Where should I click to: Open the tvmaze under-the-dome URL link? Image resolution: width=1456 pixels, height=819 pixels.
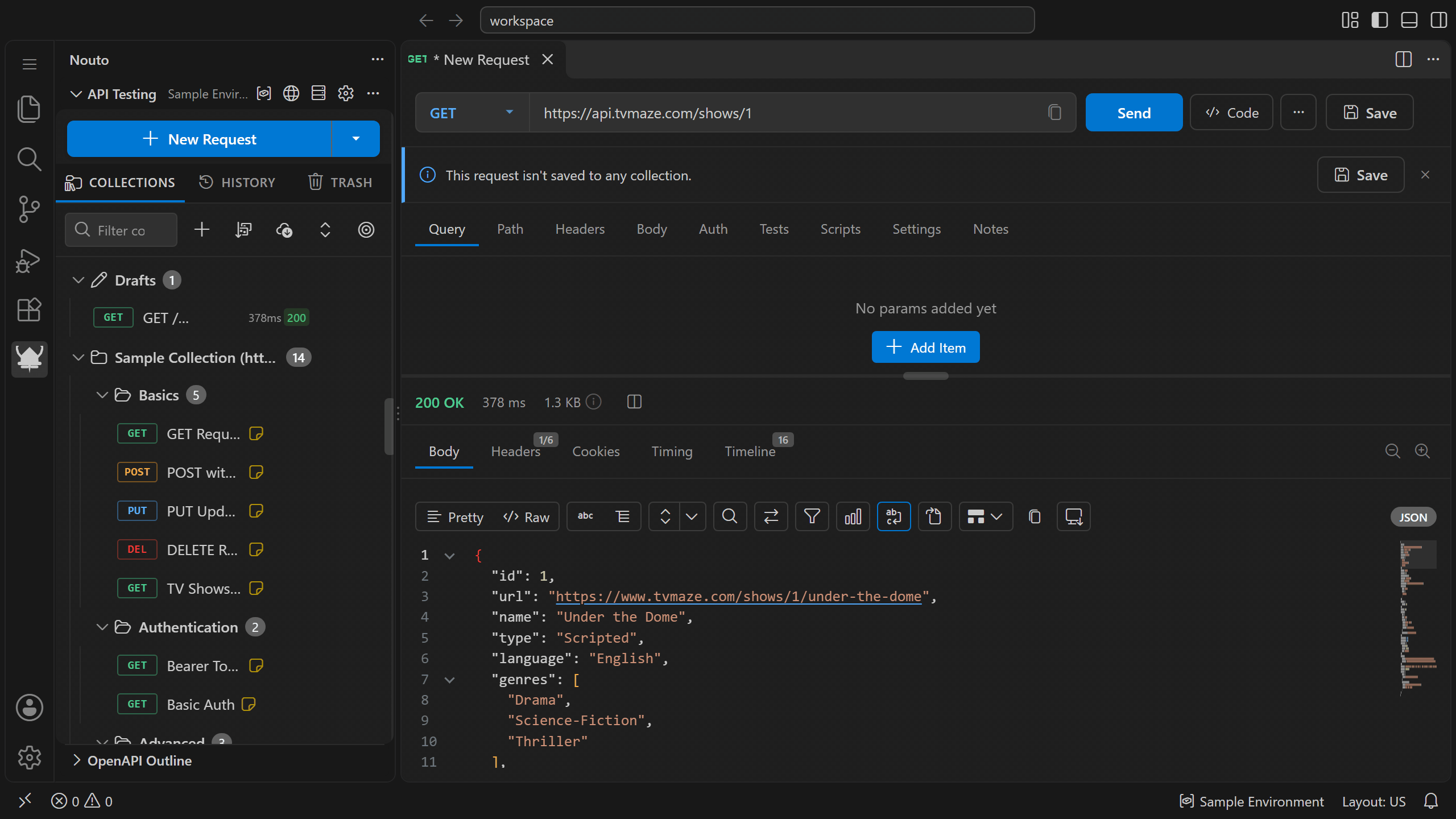(738, 596)
